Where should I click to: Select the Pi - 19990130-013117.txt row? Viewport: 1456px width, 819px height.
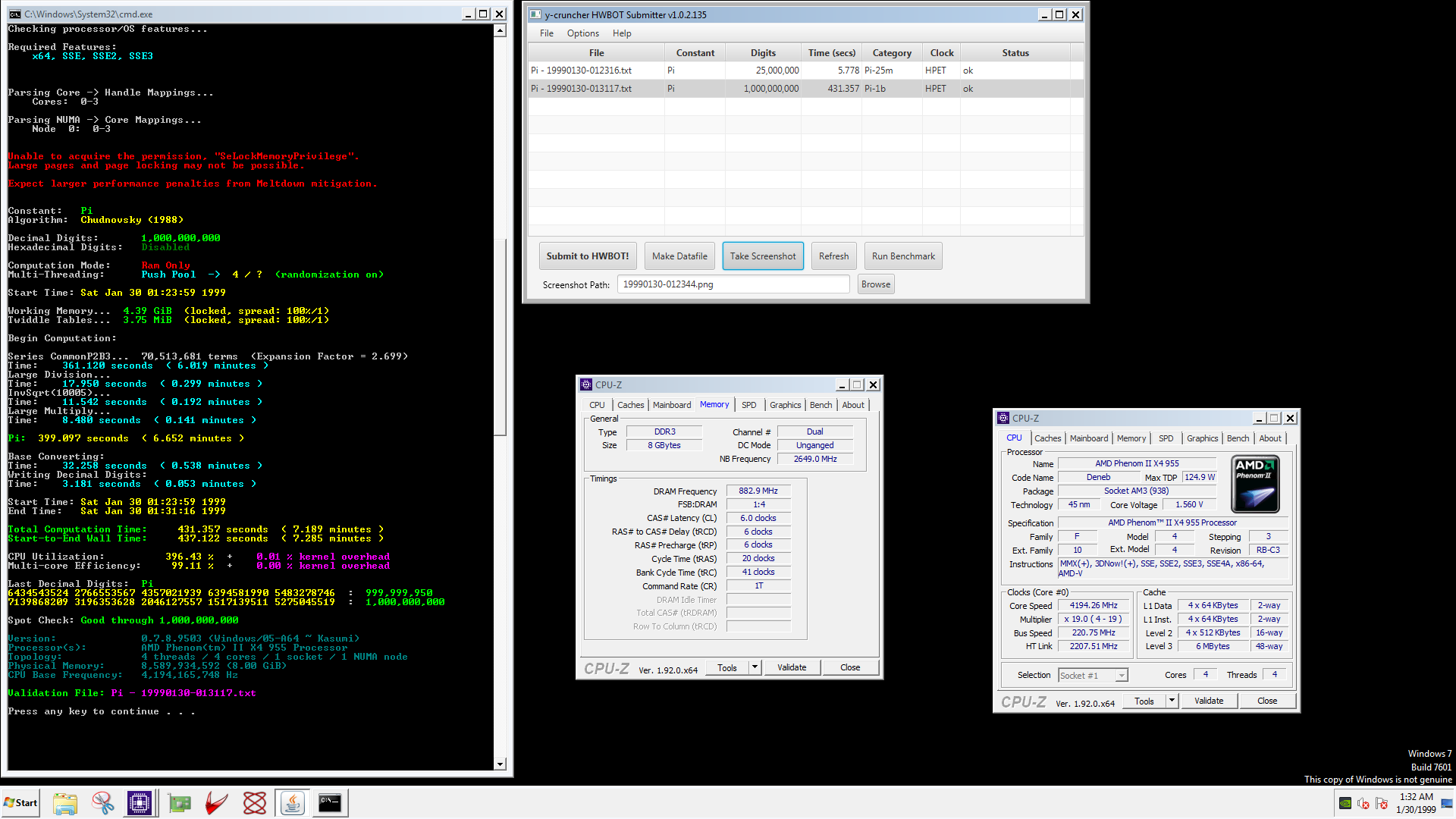point(805,89)
